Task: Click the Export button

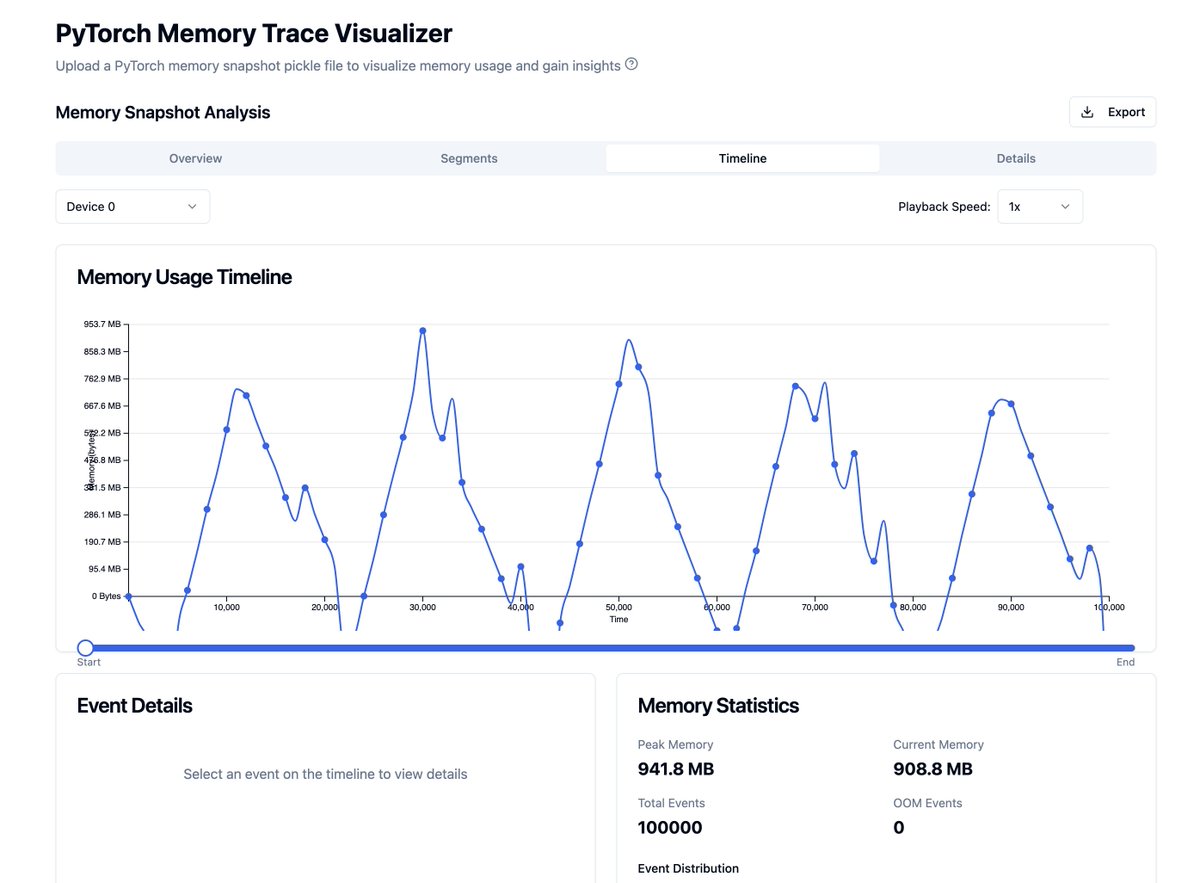Action: [x=1112, y=112]
